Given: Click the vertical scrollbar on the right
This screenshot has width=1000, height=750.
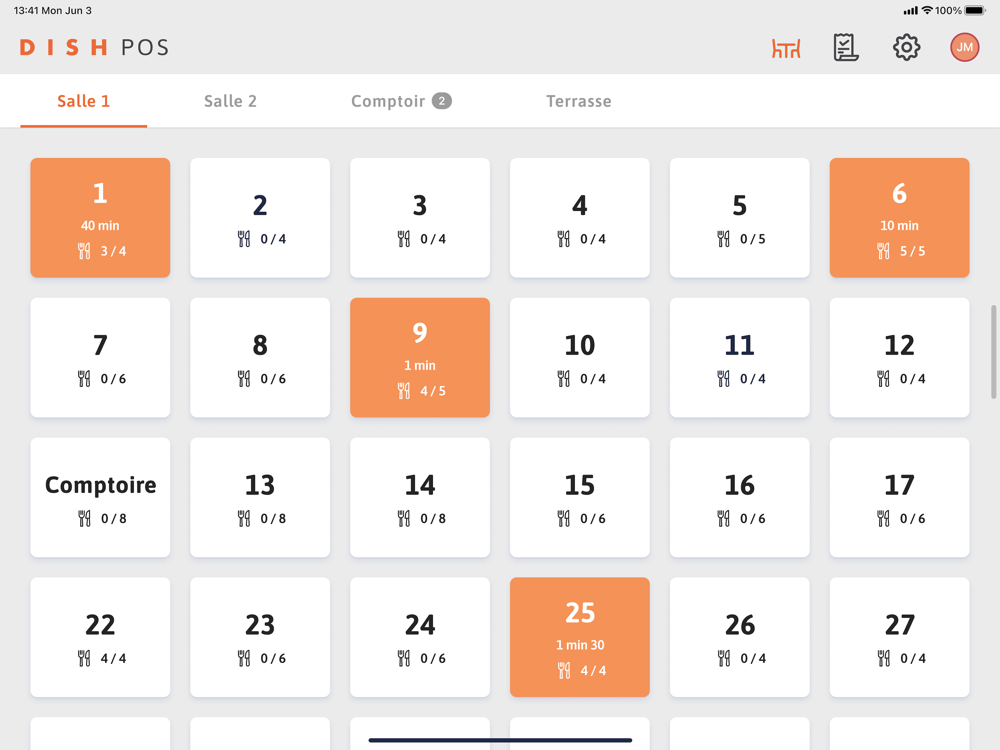Looking at the screenshot, I should coord(993,352).
